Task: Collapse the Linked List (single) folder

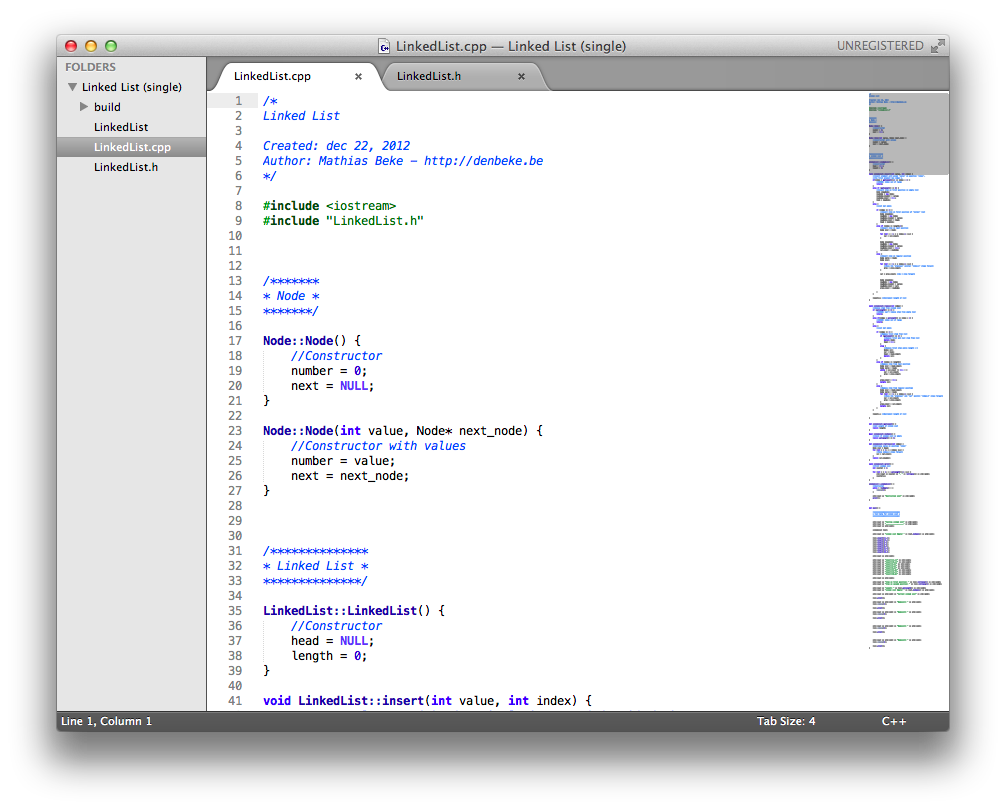Action: click(x=72, y=87)
